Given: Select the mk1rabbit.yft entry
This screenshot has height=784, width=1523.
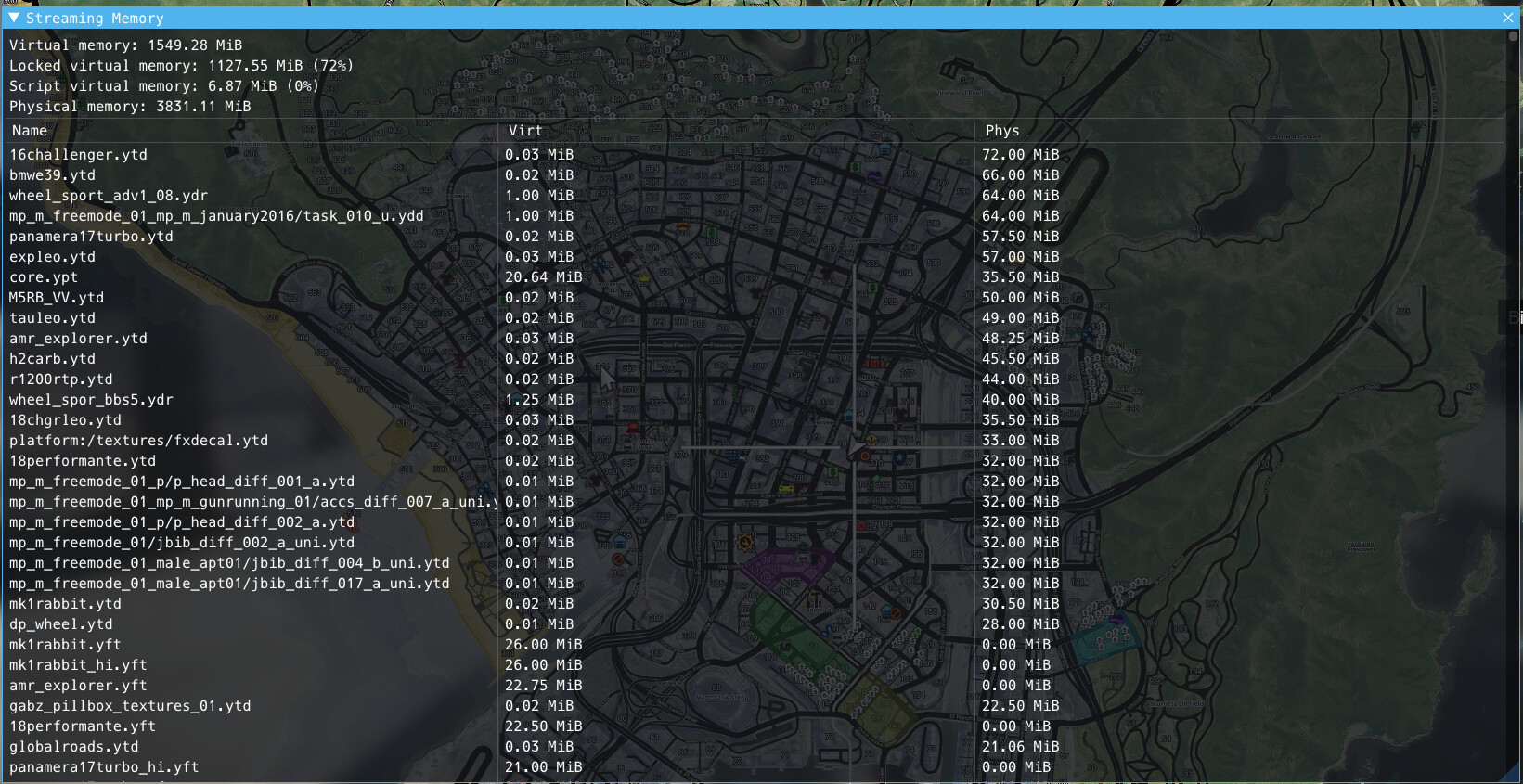Looking at the screenshot, I should 65,645.
